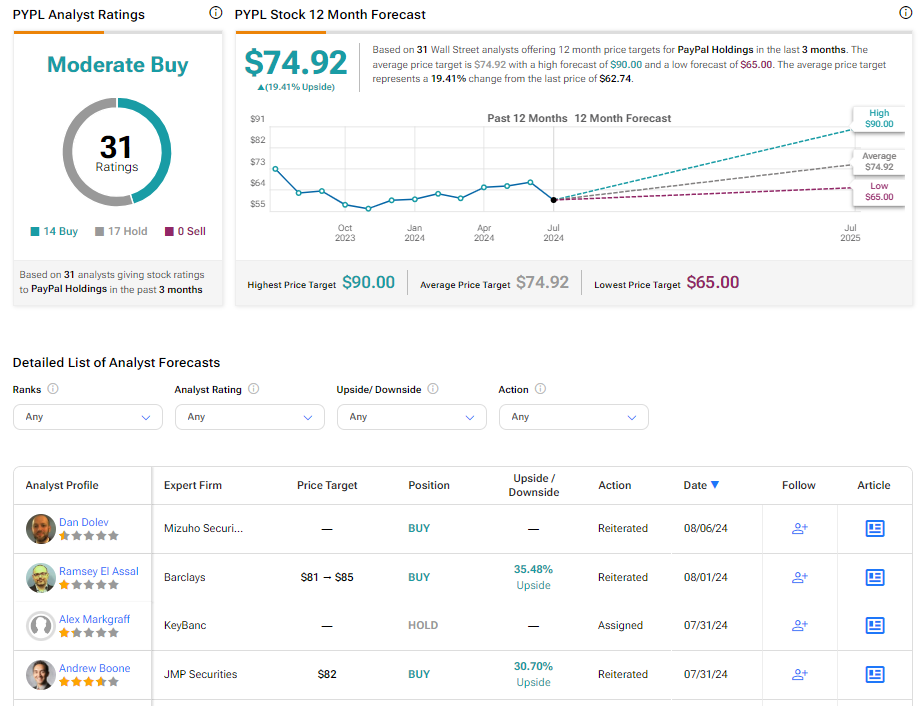This screenshot has height=706, width=918.
Task: Follow analyst Ramsey El Assal
Action: [799, 577]
